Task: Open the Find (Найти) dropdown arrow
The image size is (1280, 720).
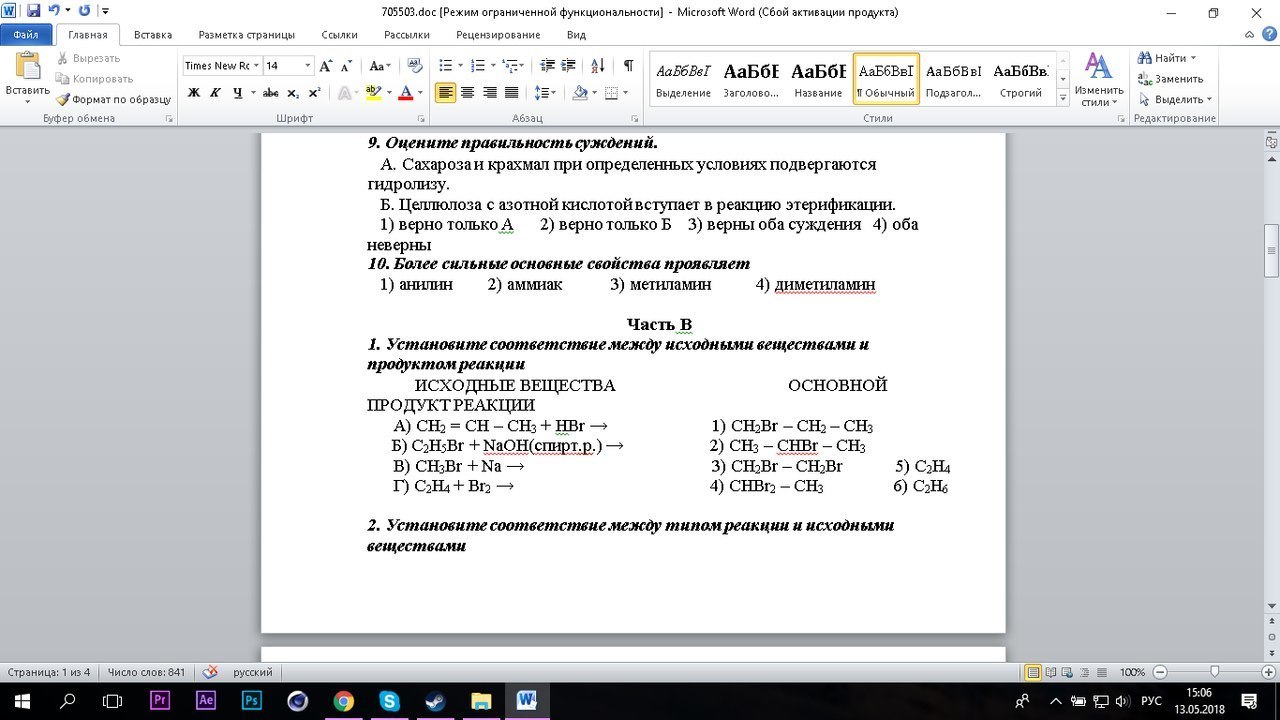Action: tap(1193, 58)
